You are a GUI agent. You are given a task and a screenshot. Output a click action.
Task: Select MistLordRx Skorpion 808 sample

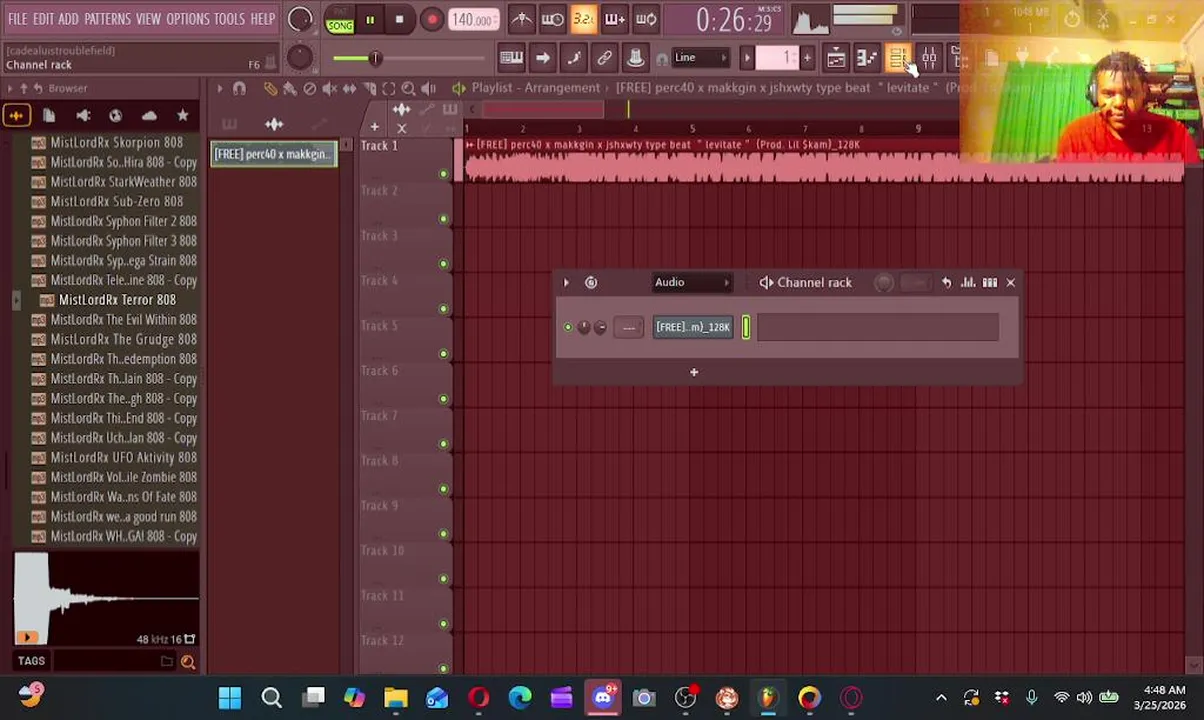tap(117, 142)
